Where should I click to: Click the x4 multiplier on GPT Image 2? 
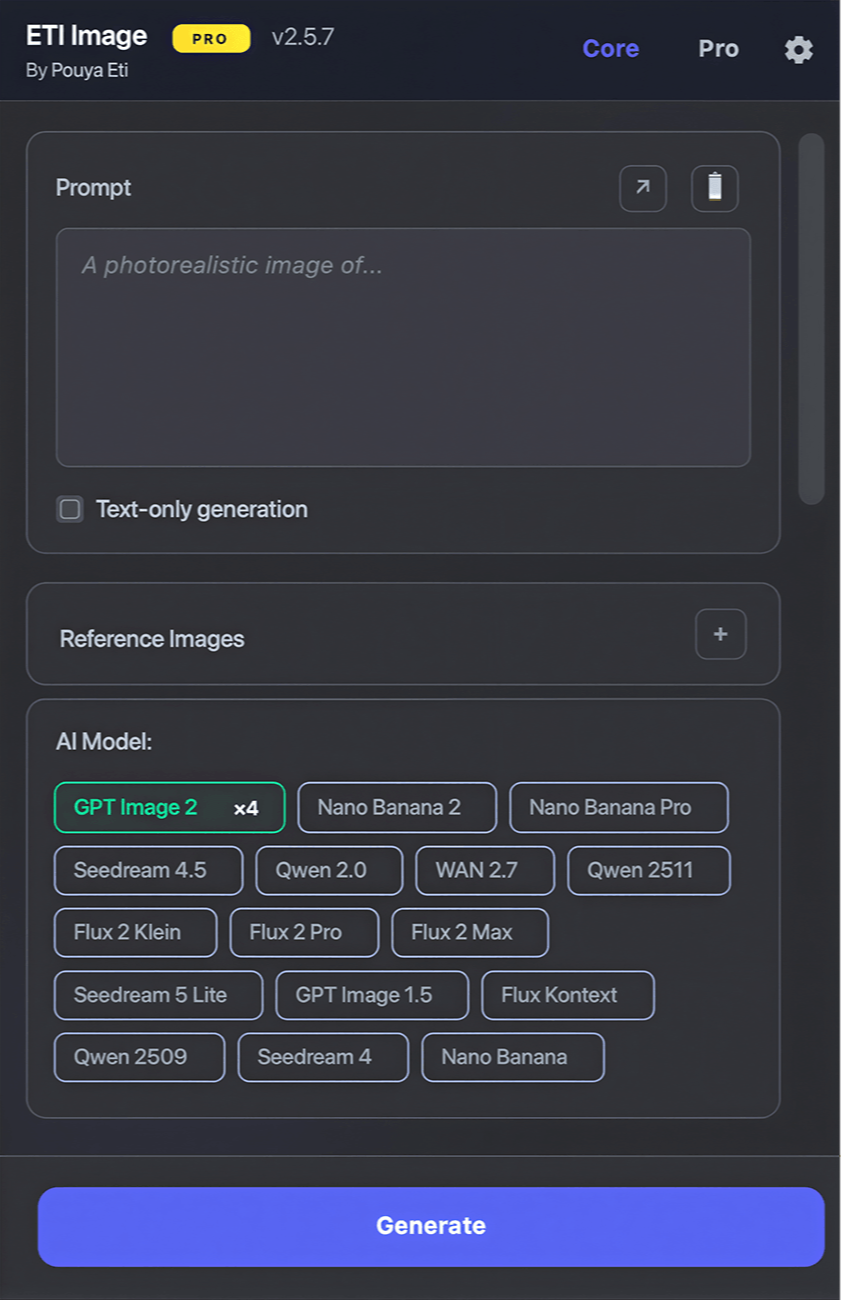pyautogui.click(x=246, y=808)
